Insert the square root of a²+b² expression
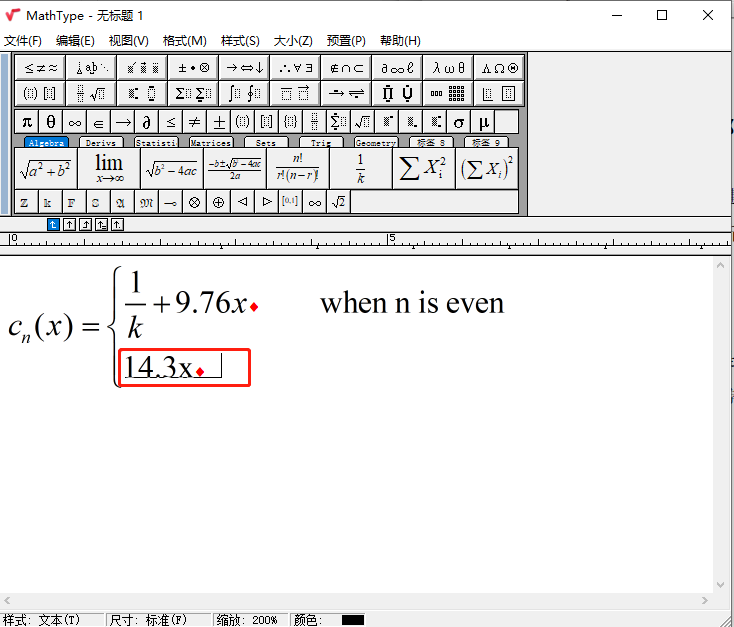Screen dimensions: 734x627 click(46, 169)
